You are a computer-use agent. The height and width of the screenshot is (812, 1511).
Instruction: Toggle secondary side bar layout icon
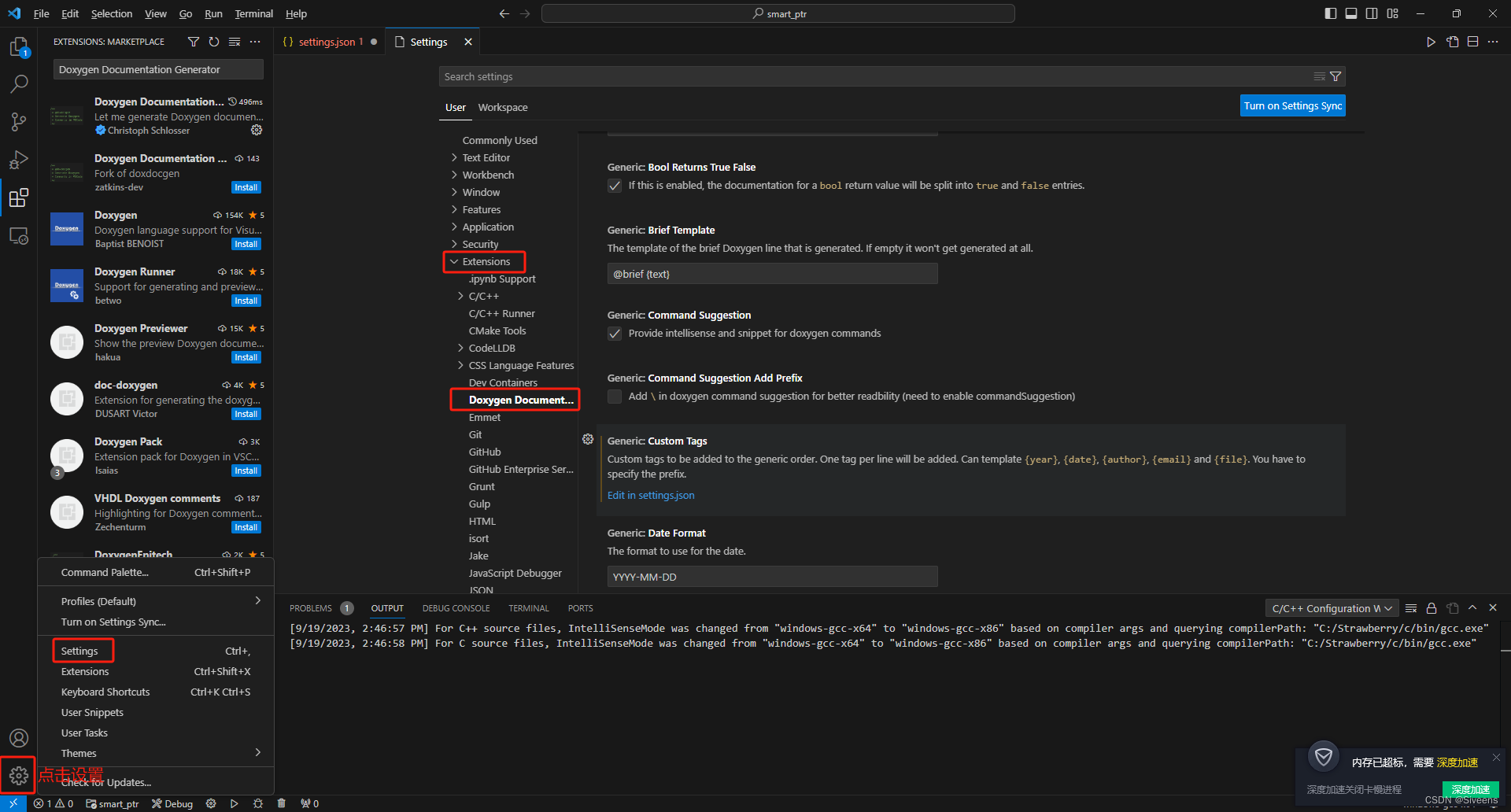[x=1372, y=13]
